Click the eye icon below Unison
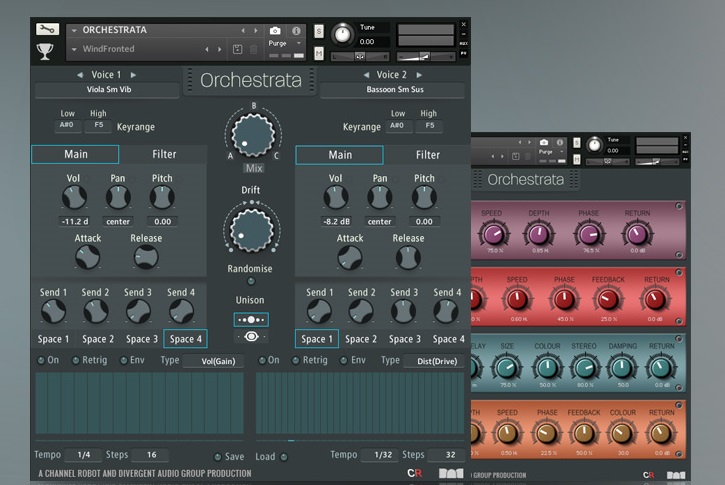The height and width of the screenshot is (485, 725). (251, 337)
